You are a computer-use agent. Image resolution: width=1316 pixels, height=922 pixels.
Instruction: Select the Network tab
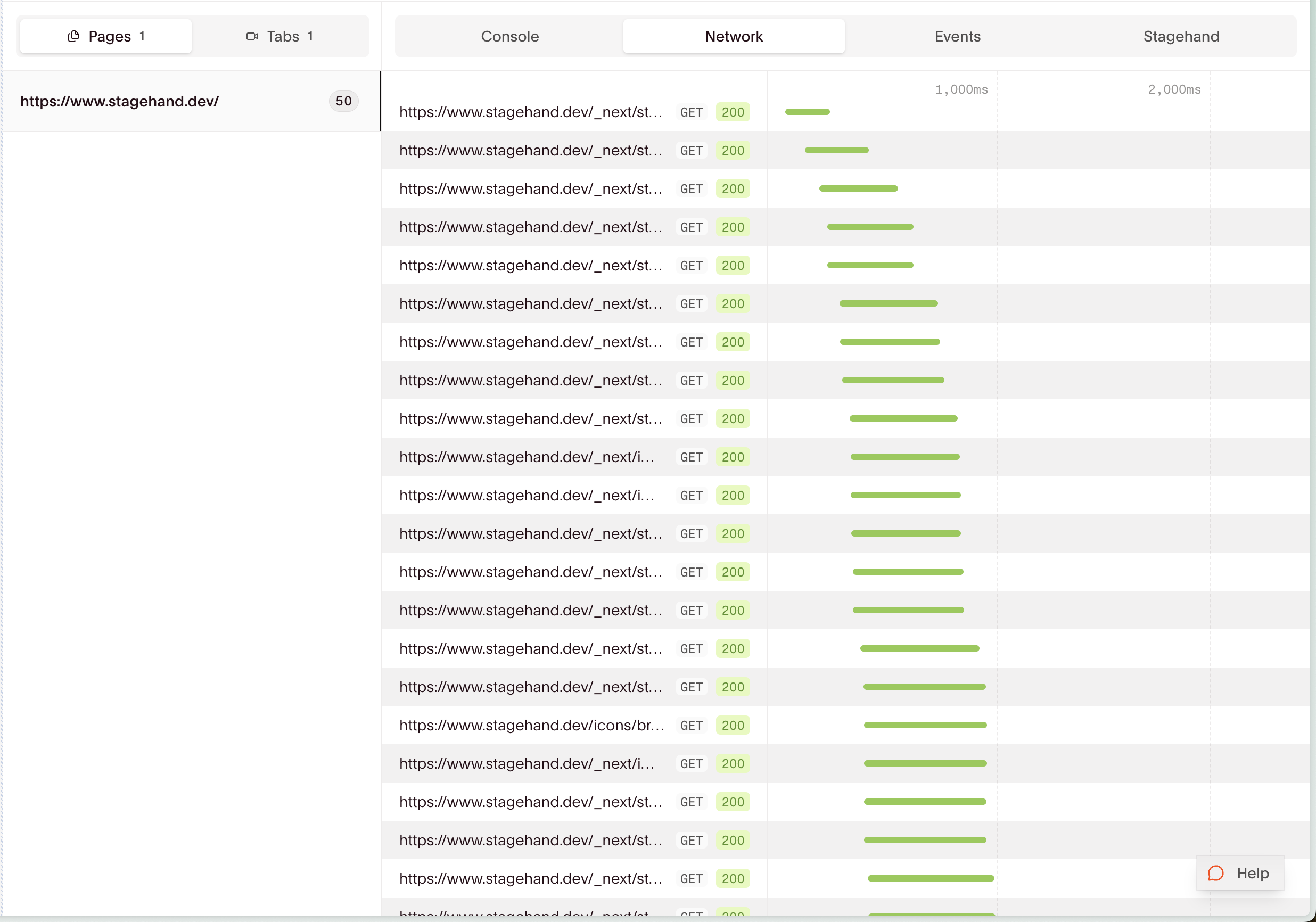tap(733, 36)
